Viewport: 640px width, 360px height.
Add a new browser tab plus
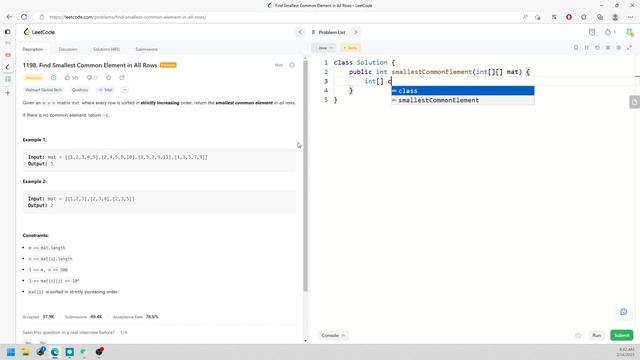pos(7,93)
